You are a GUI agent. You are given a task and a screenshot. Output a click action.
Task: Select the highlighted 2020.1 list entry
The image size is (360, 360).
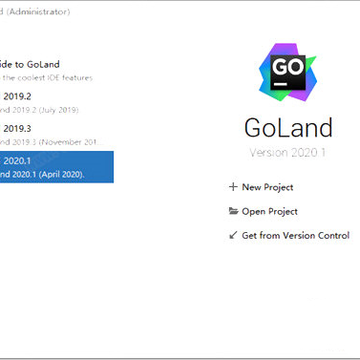tap(57, 167)
